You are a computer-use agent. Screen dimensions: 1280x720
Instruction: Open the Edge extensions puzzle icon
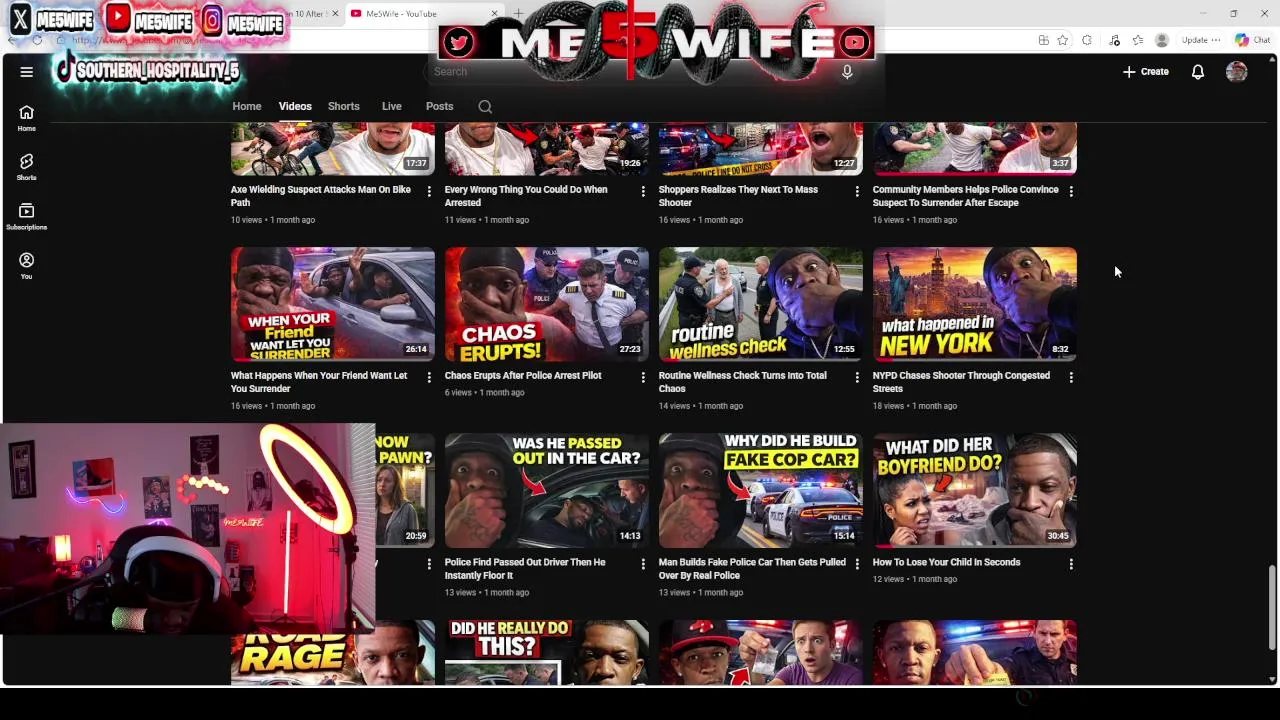pos(1087,40)
